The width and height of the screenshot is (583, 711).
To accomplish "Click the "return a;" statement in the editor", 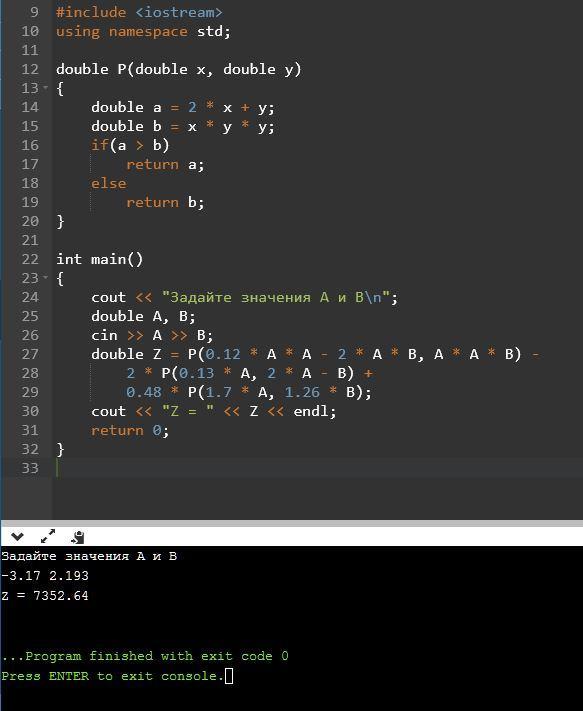I will tap(165, 165).
